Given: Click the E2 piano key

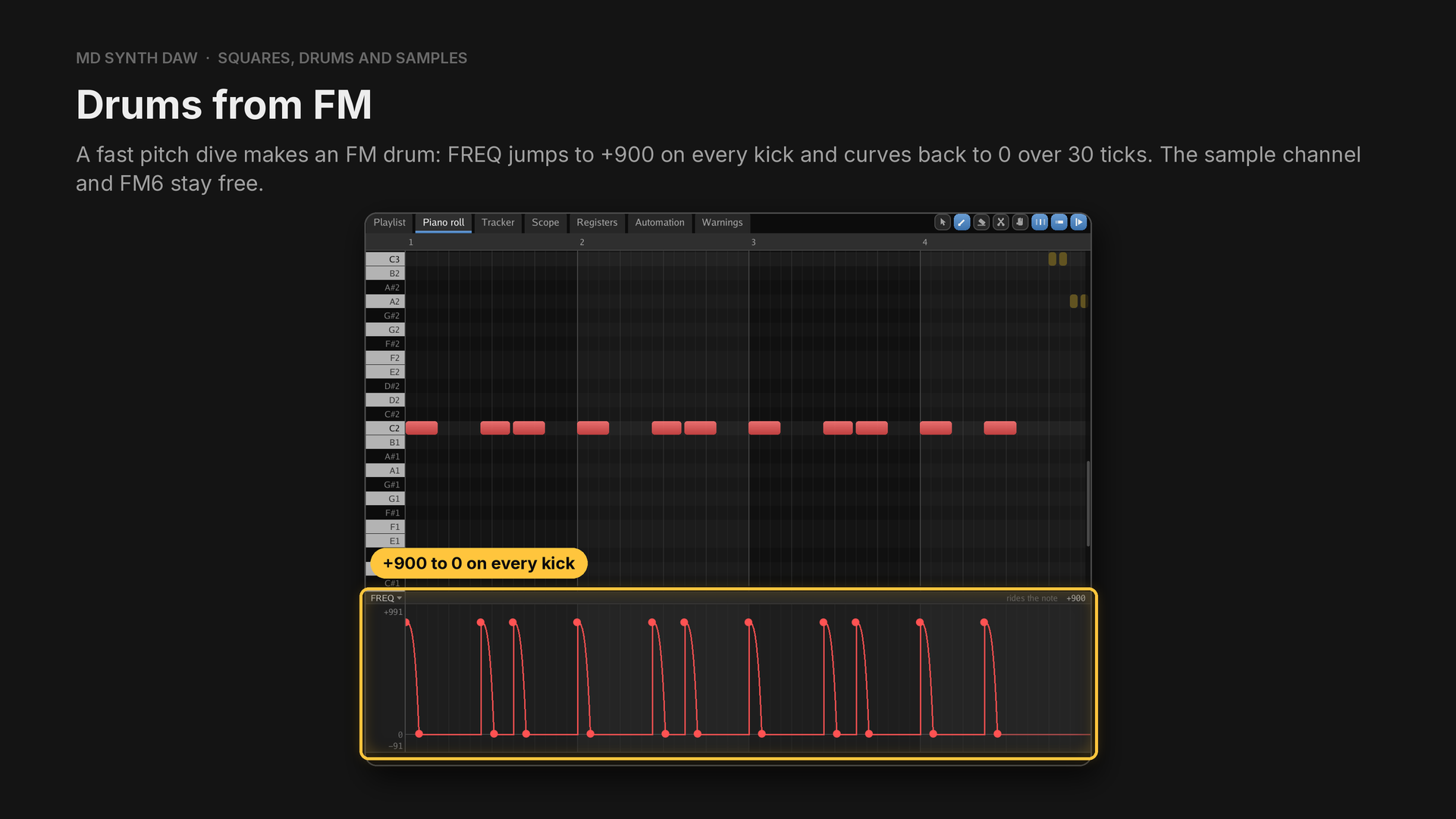Looking at the screenshot, I should pyautogui.click(x=385, y=372).
